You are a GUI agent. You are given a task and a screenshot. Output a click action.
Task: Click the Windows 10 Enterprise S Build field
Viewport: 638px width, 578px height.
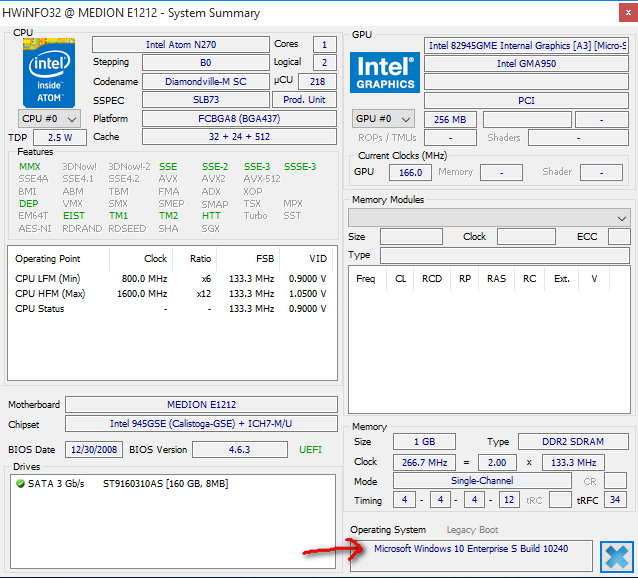click(x=471, y=556)
